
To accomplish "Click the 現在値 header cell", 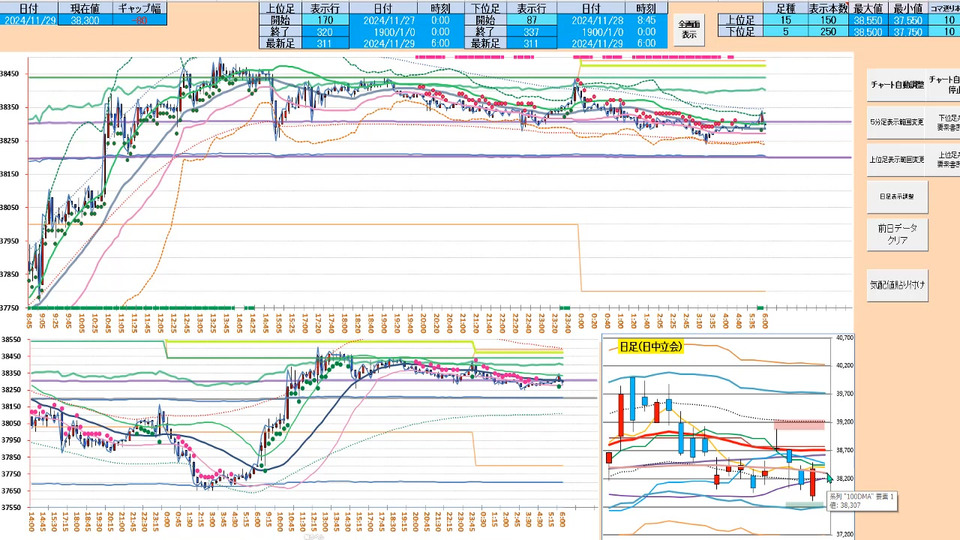I will pos(85,9).
